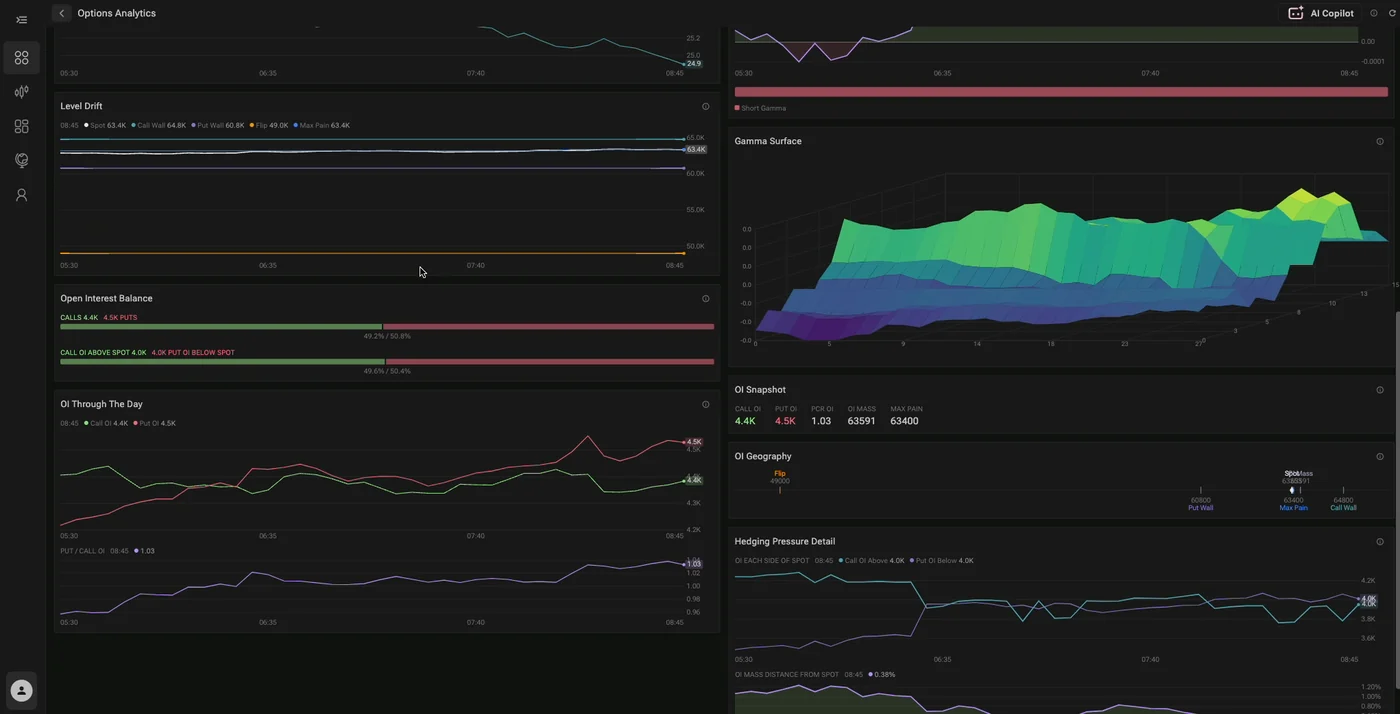Click the PUT / CALL OI 1.03 label
This screenshot has width=1400, height=714.
point(107,551)
